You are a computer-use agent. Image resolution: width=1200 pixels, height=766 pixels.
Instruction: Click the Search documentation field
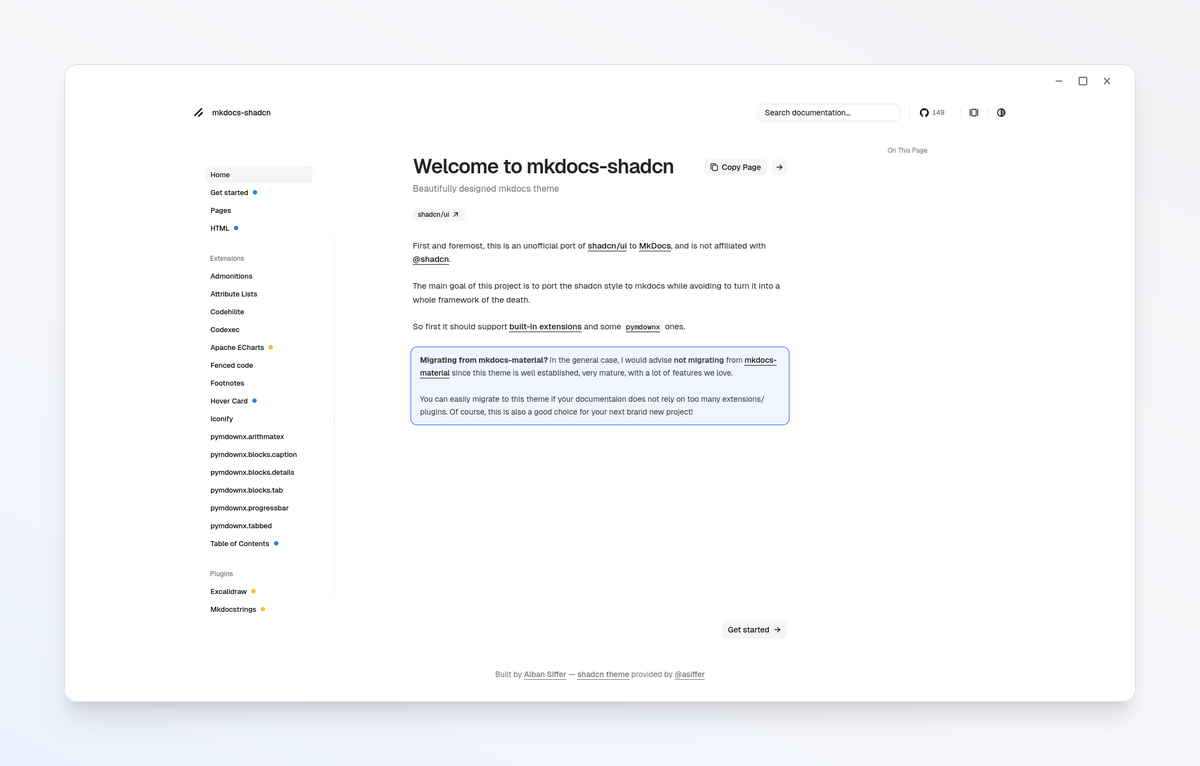click(829, 113)
